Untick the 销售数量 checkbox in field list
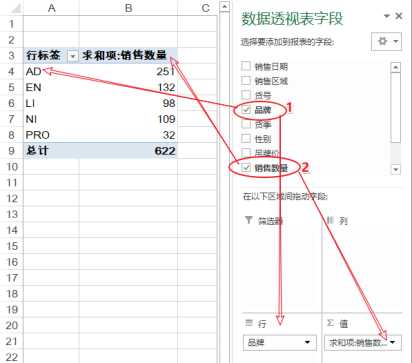This screenshot has height=363, width=412. coord(246,167)
